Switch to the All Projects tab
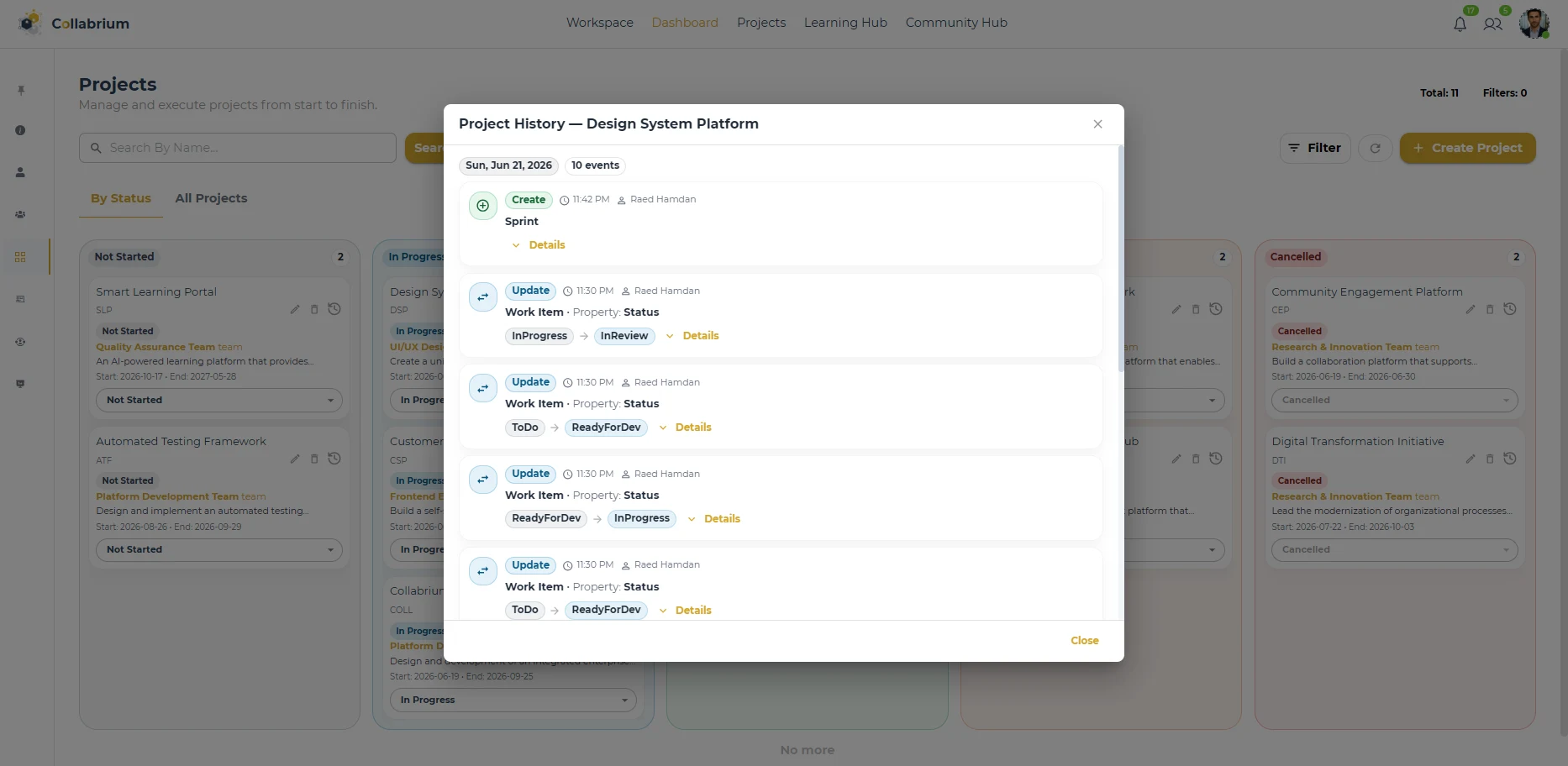The width and height of the screenshot is (1568, 766). click(x=211, y=198)
